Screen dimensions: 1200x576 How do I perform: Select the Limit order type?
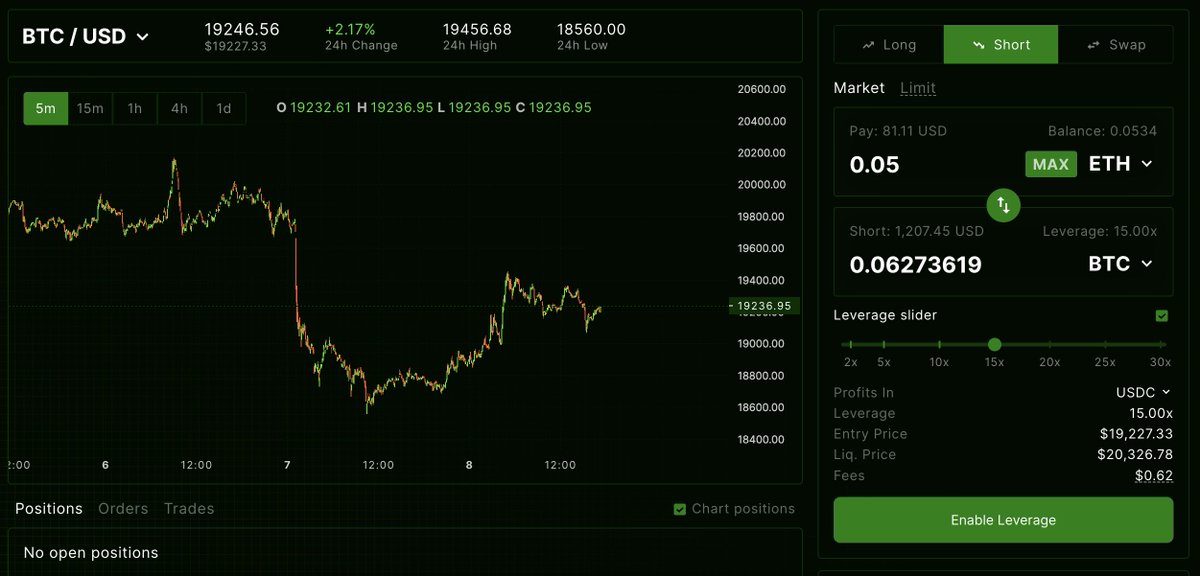918,88
